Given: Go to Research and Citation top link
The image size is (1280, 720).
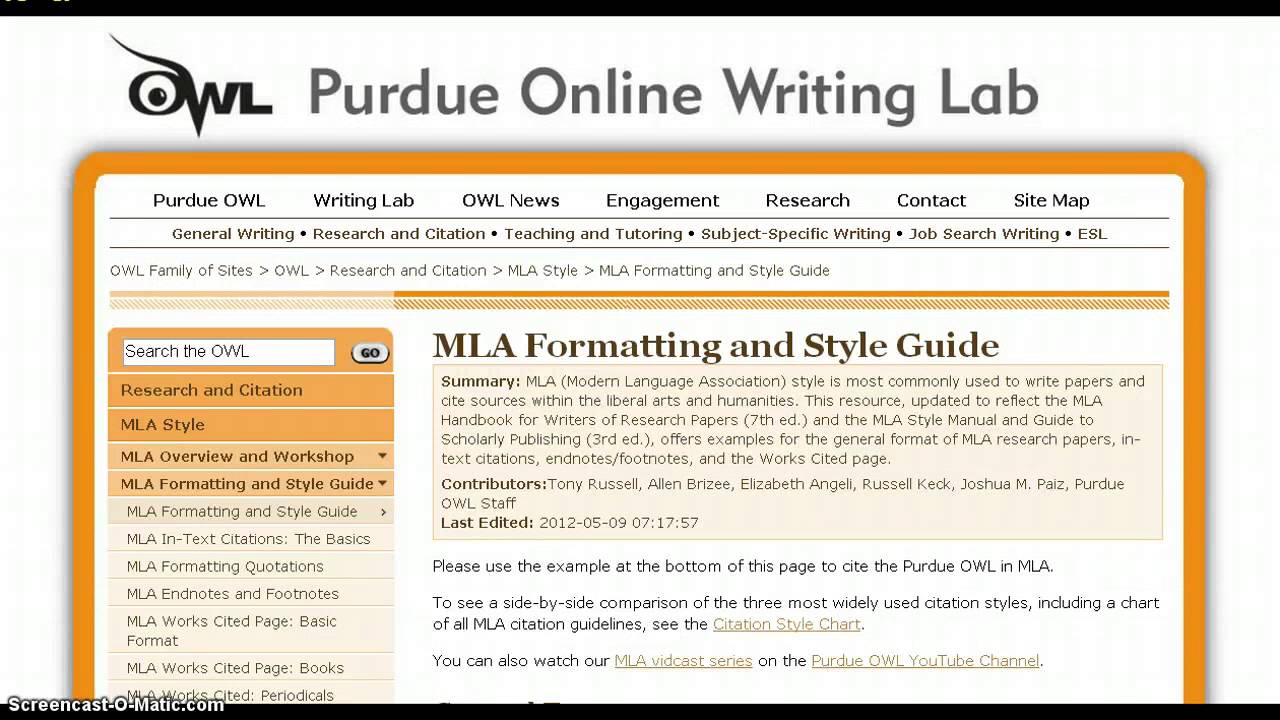Looking at the screenshot, I should 399,234.
